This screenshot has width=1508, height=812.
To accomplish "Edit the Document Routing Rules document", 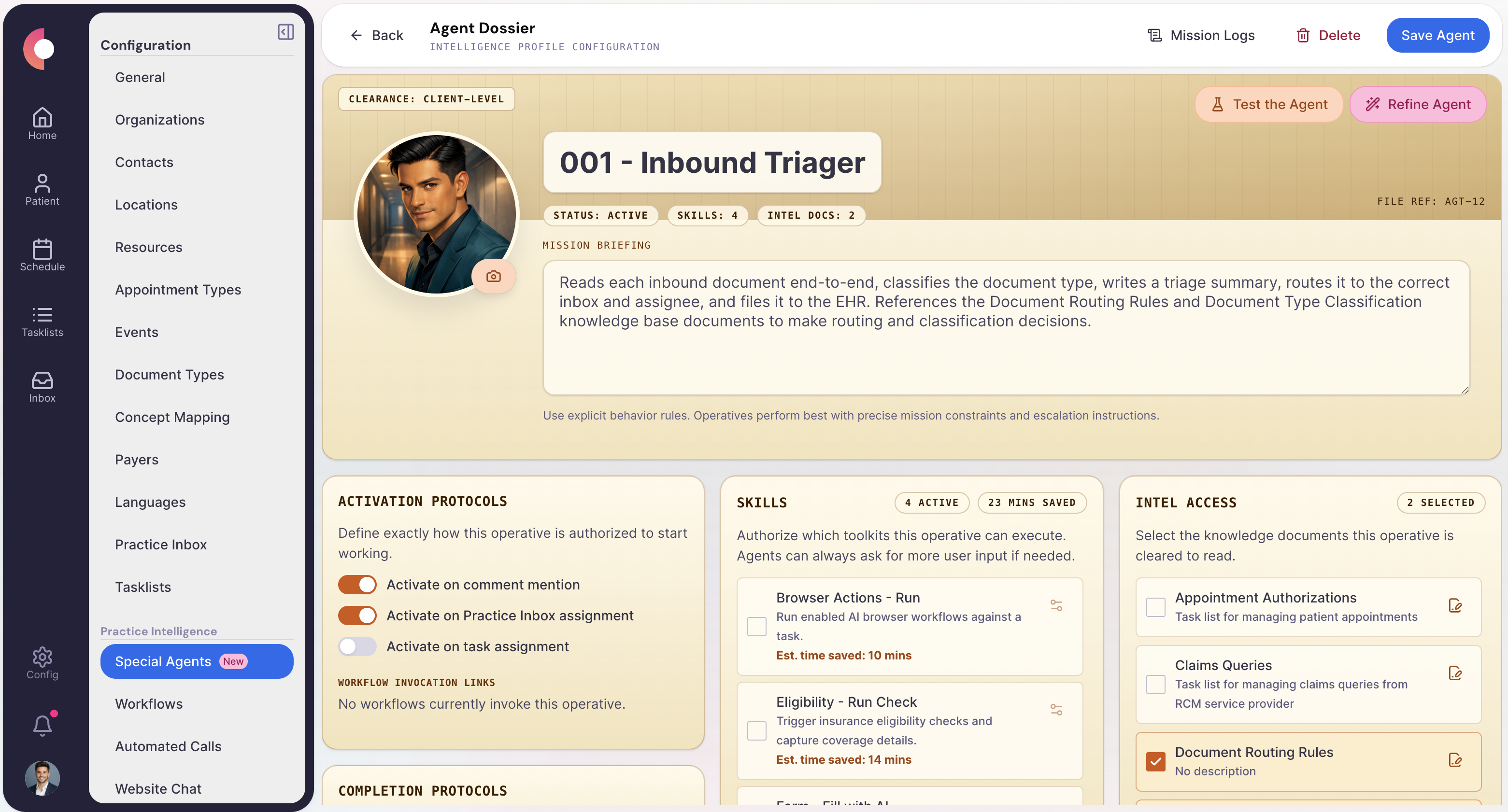I will point(1456,761).
